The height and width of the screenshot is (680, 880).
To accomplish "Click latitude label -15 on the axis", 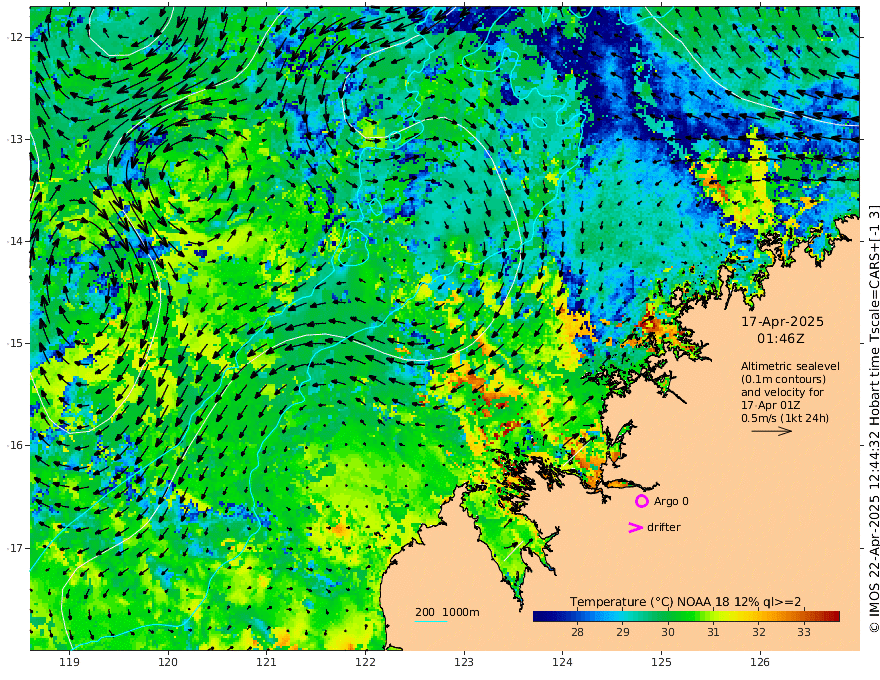I will click(x=15, y=343).
